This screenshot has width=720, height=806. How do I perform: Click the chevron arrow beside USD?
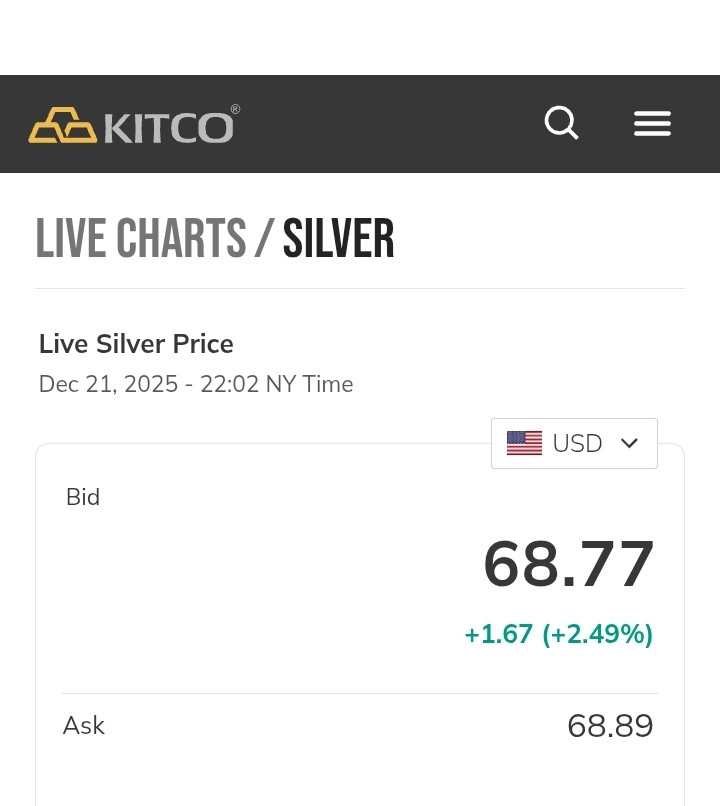(x=629, y=443)
